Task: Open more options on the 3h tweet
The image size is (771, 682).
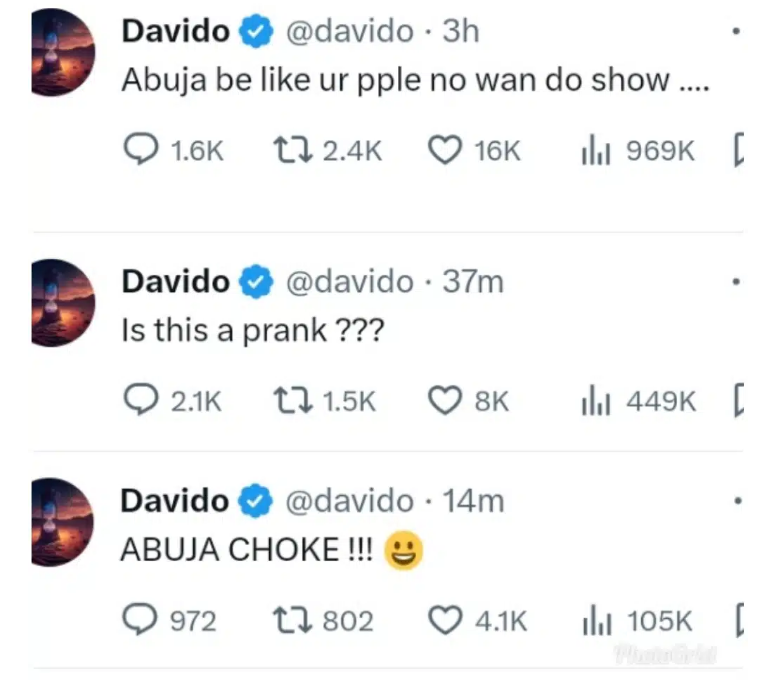Action: point(736,31)
